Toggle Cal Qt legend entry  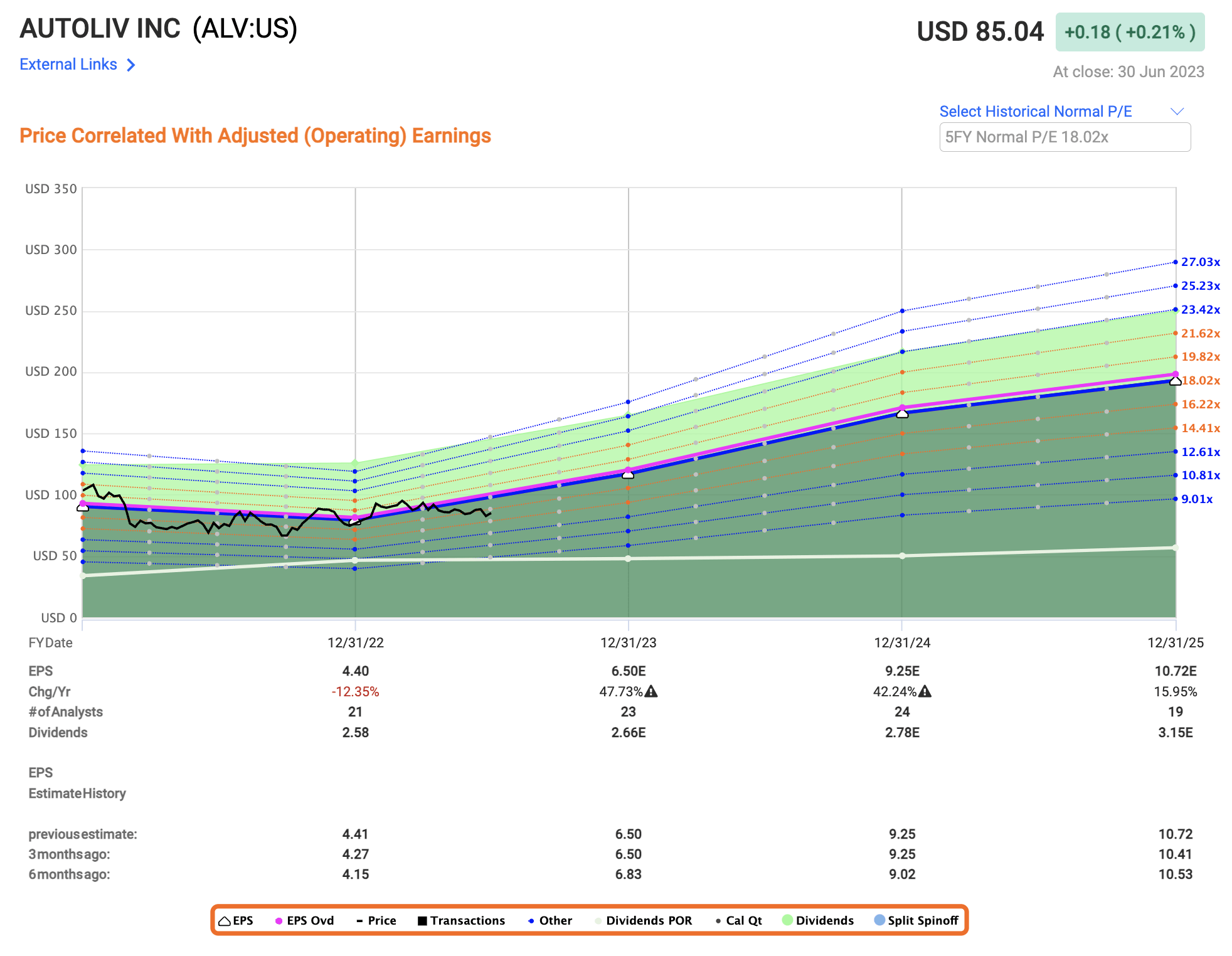739,921
